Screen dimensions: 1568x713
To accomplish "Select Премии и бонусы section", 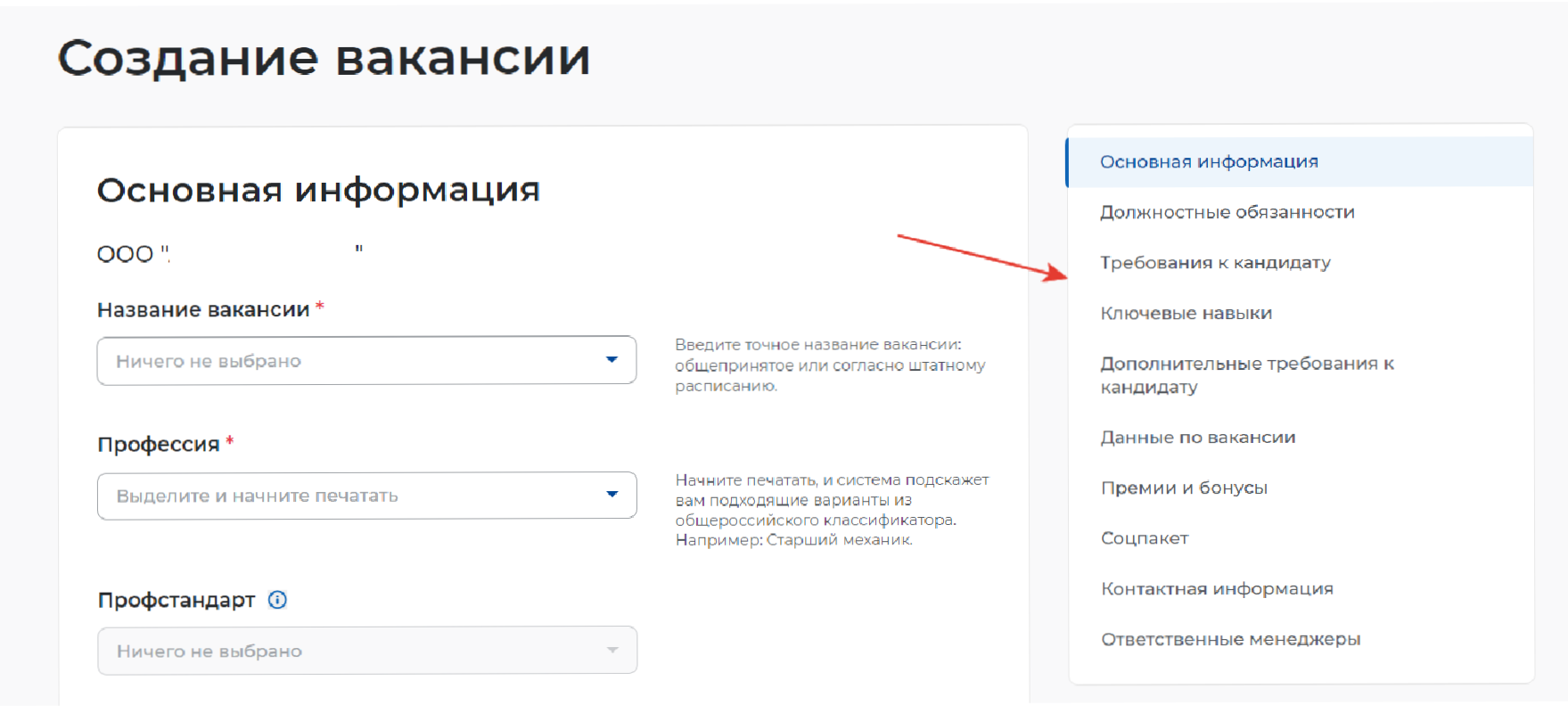I will click(1184, 488).
